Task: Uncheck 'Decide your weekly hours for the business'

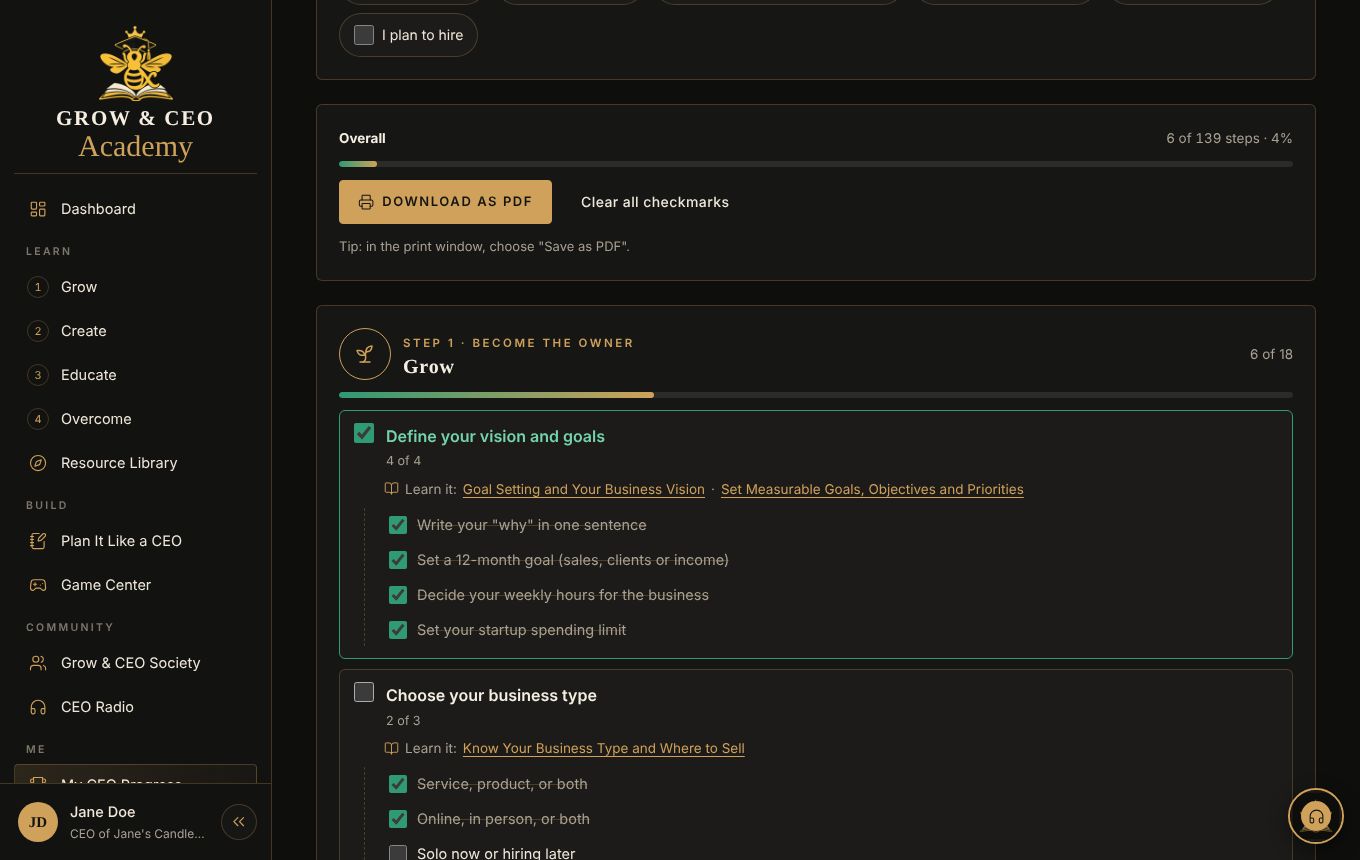Action: tap(398, 595)
